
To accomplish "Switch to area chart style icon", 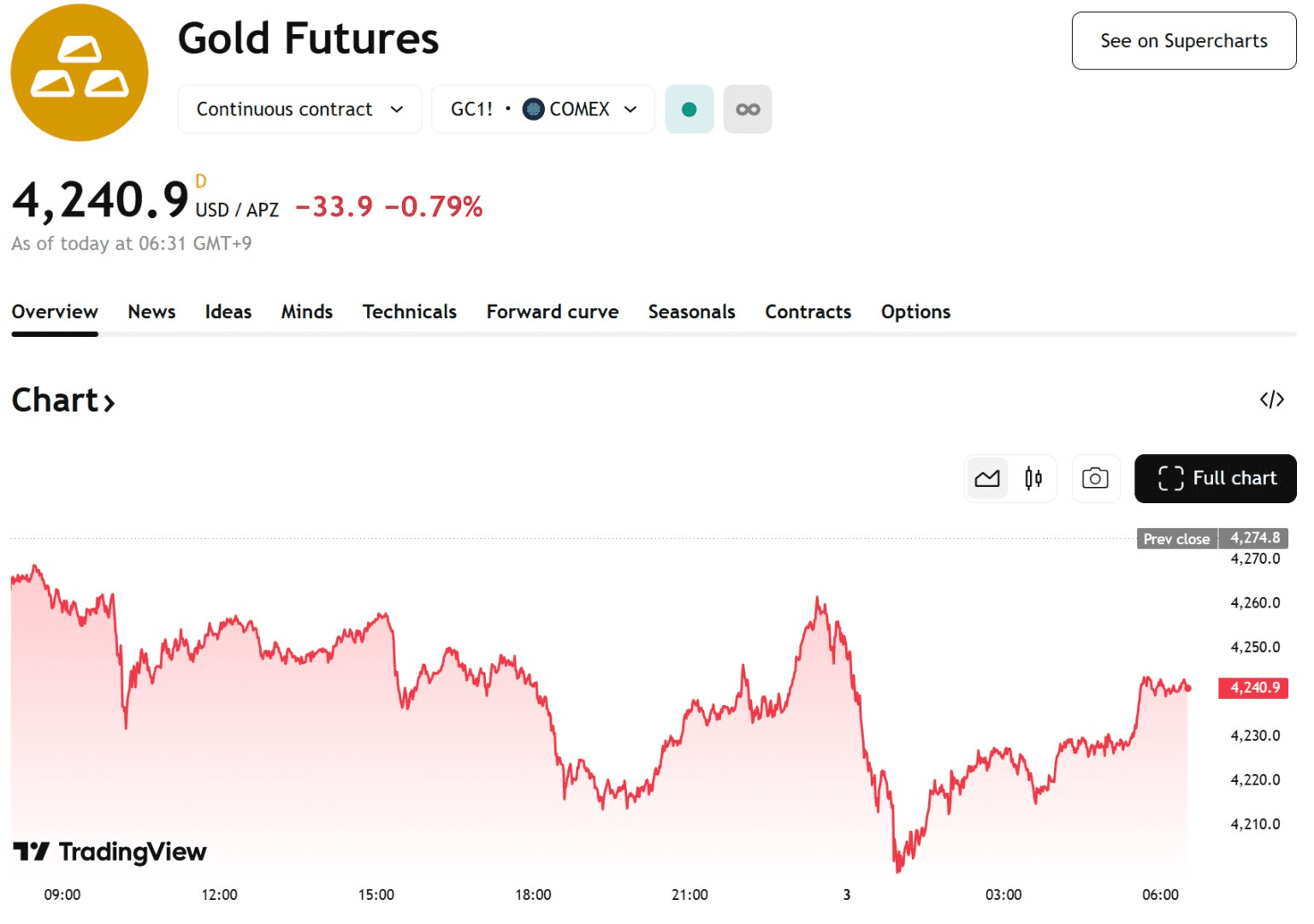I will tap(987, 478).
